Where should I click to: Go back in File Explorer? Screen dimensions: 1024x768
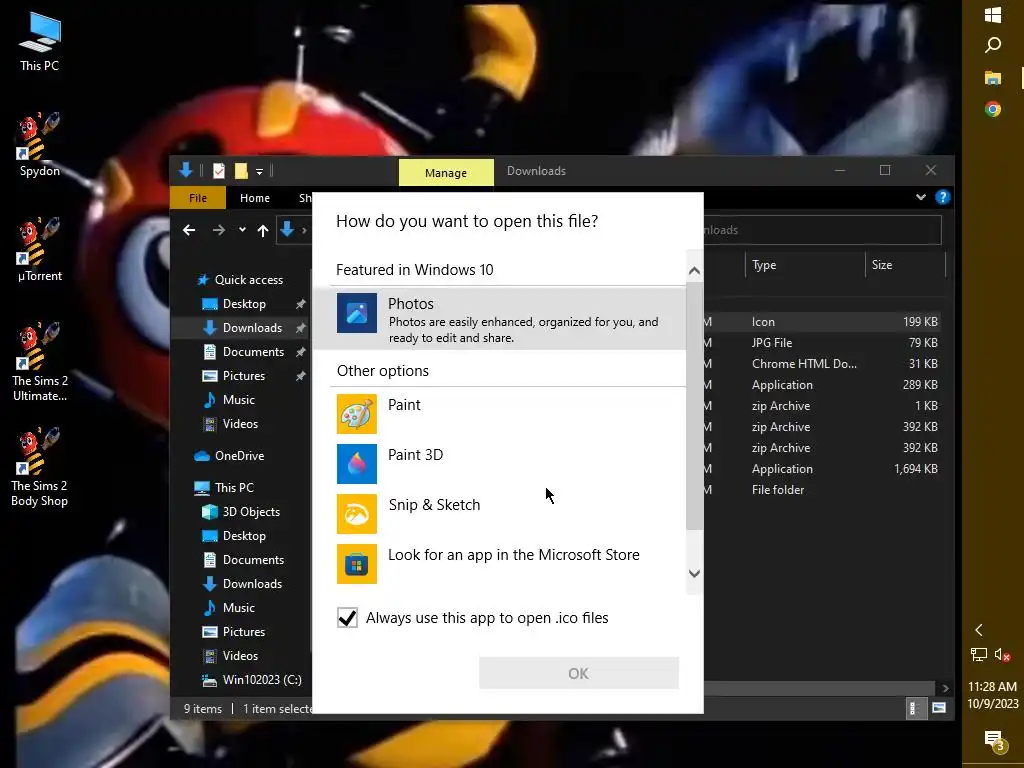click(189, 230)
